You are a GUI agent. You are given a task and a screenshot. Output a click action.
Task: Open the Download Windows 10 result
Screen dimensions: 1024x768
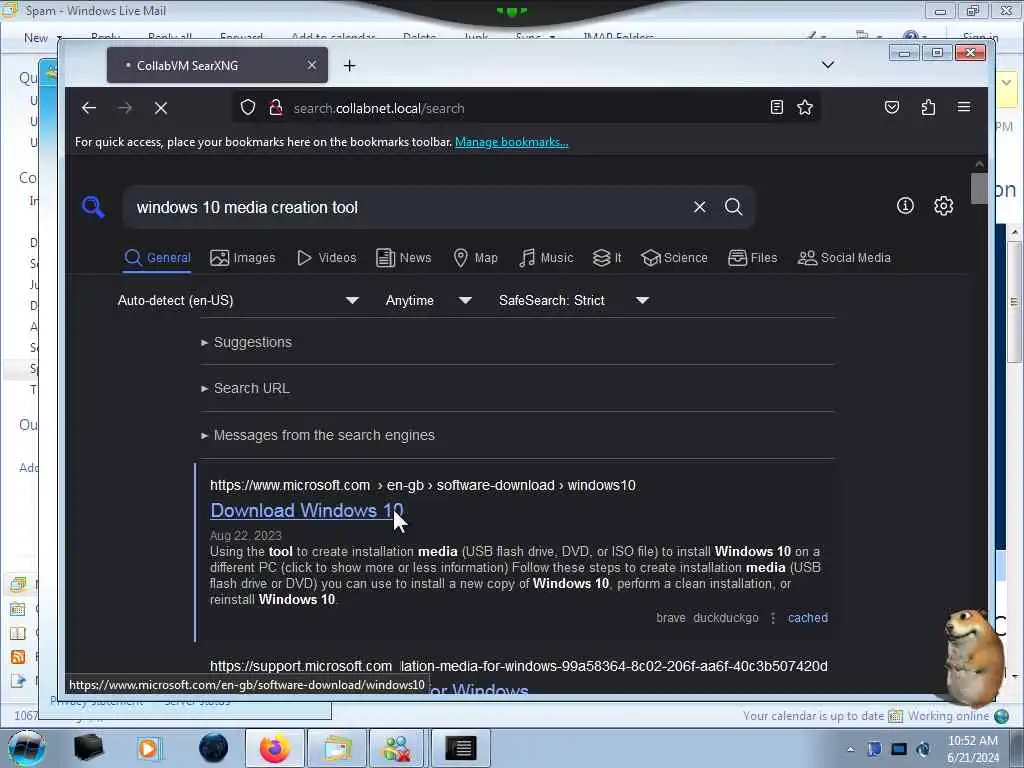pos(306,511)
